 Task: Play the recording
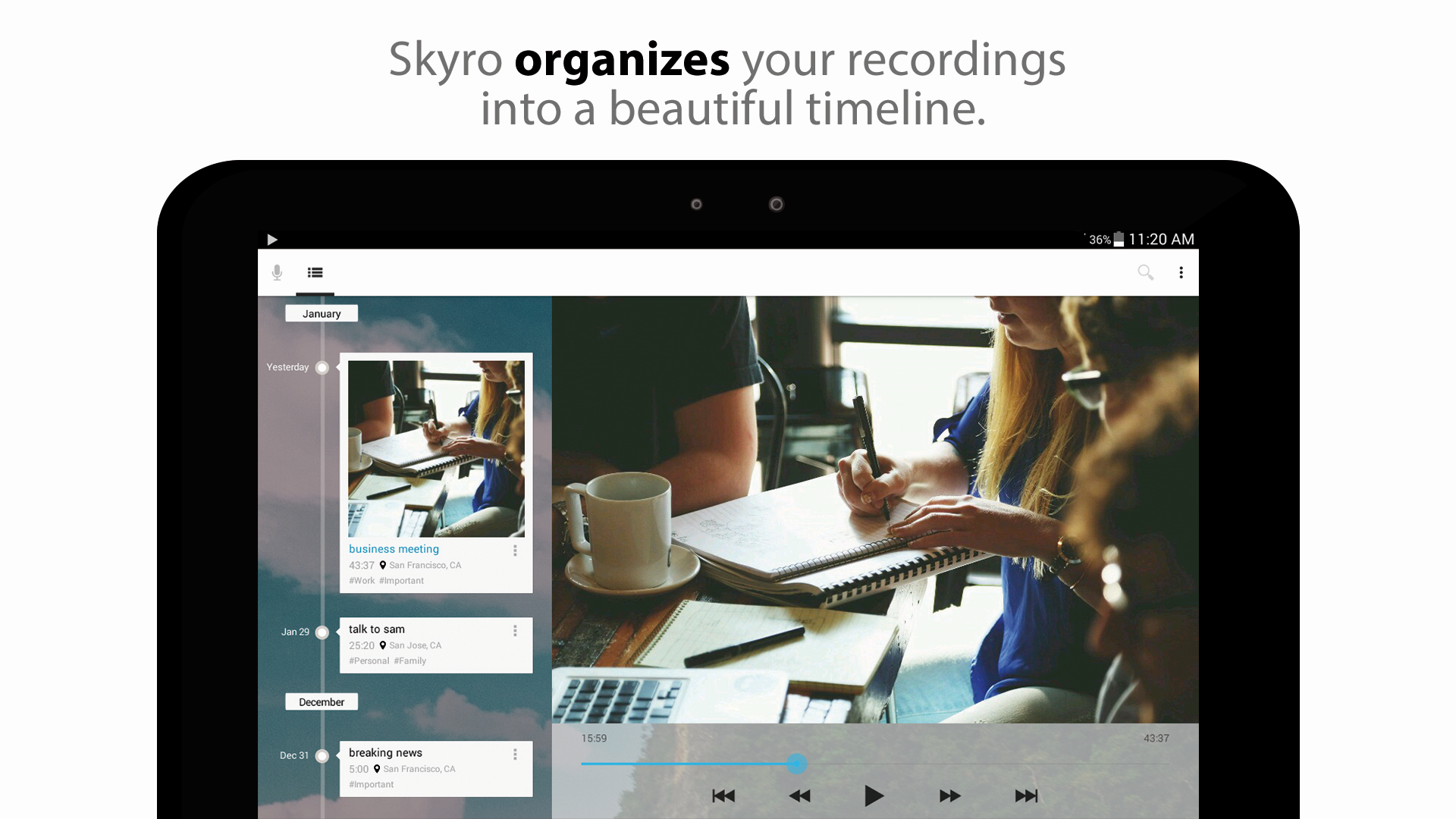click(x=874, y=795)
